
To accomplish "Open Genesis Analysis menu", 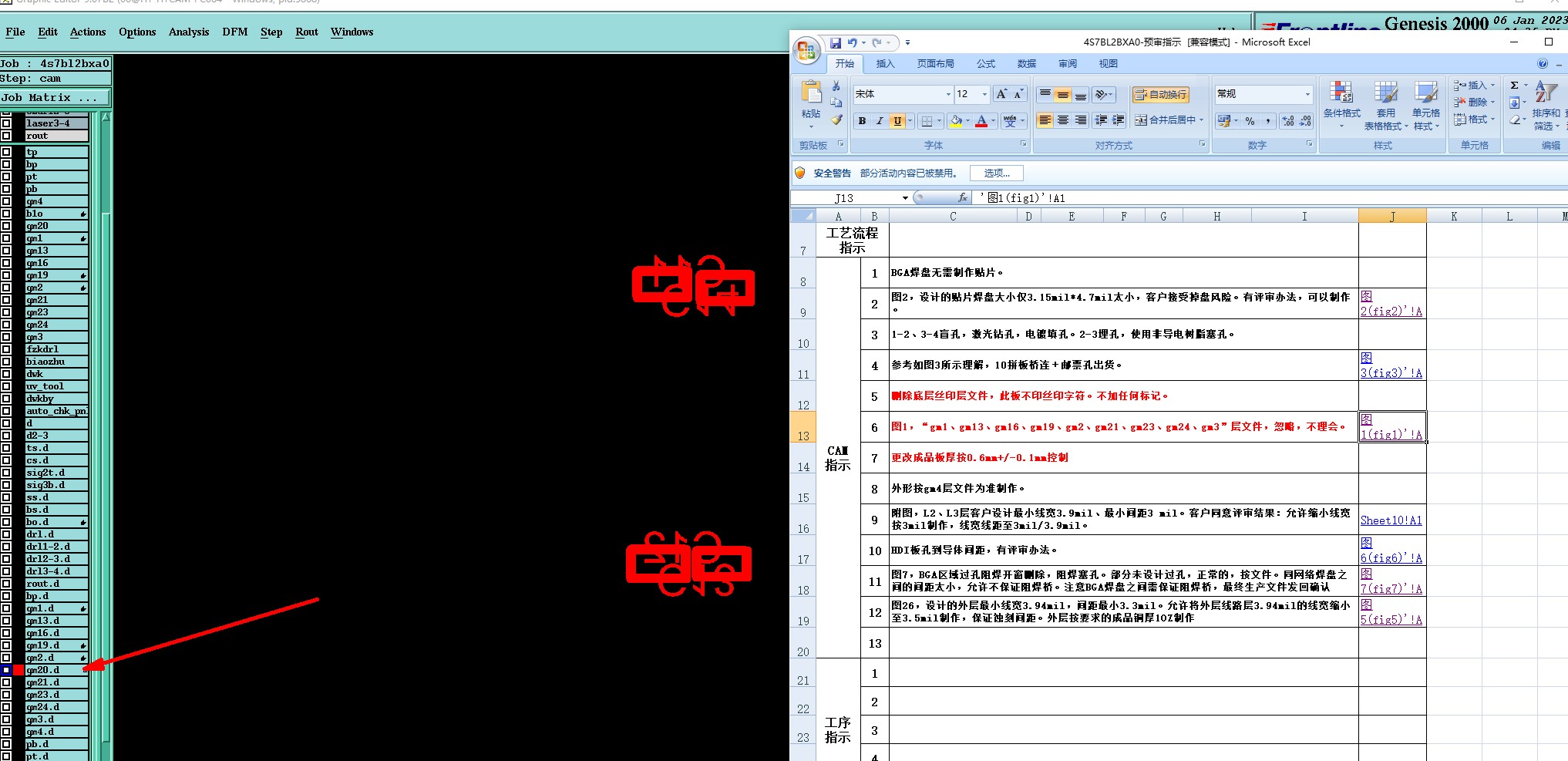I will (189, 32).
